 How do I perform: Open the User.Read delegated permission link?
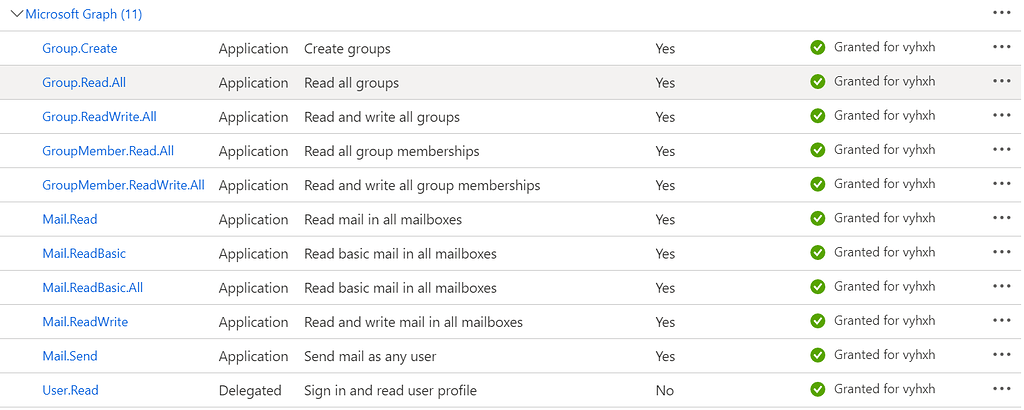click(x=70, y=390)
